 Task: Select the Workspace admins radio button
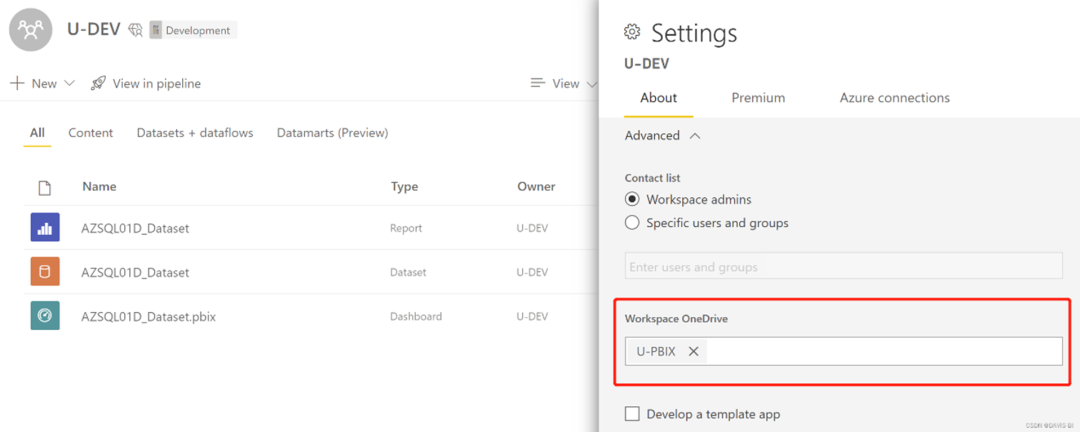pos(632,200)
